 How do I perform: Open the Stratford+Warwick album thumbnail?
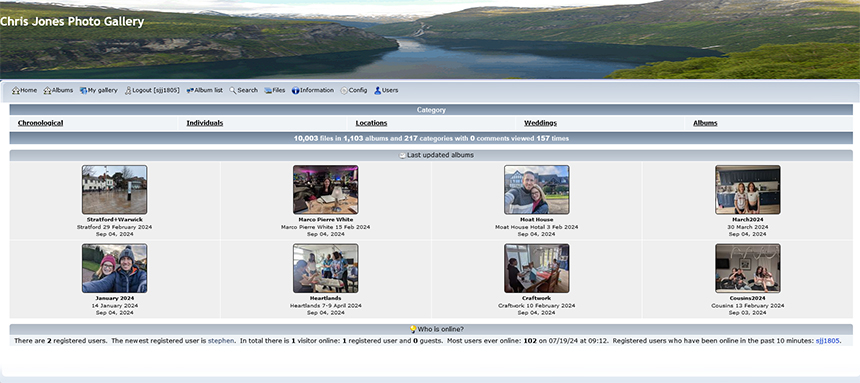115,190
